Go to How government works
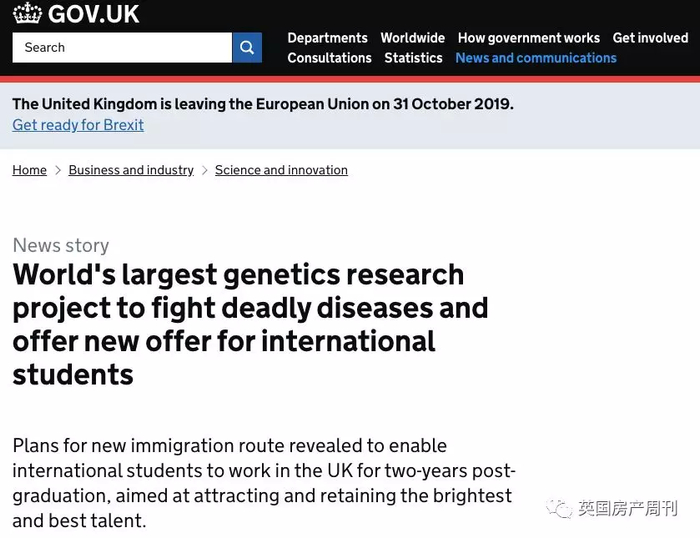This screenshot has width=700, height=538. tap(528, 38)
